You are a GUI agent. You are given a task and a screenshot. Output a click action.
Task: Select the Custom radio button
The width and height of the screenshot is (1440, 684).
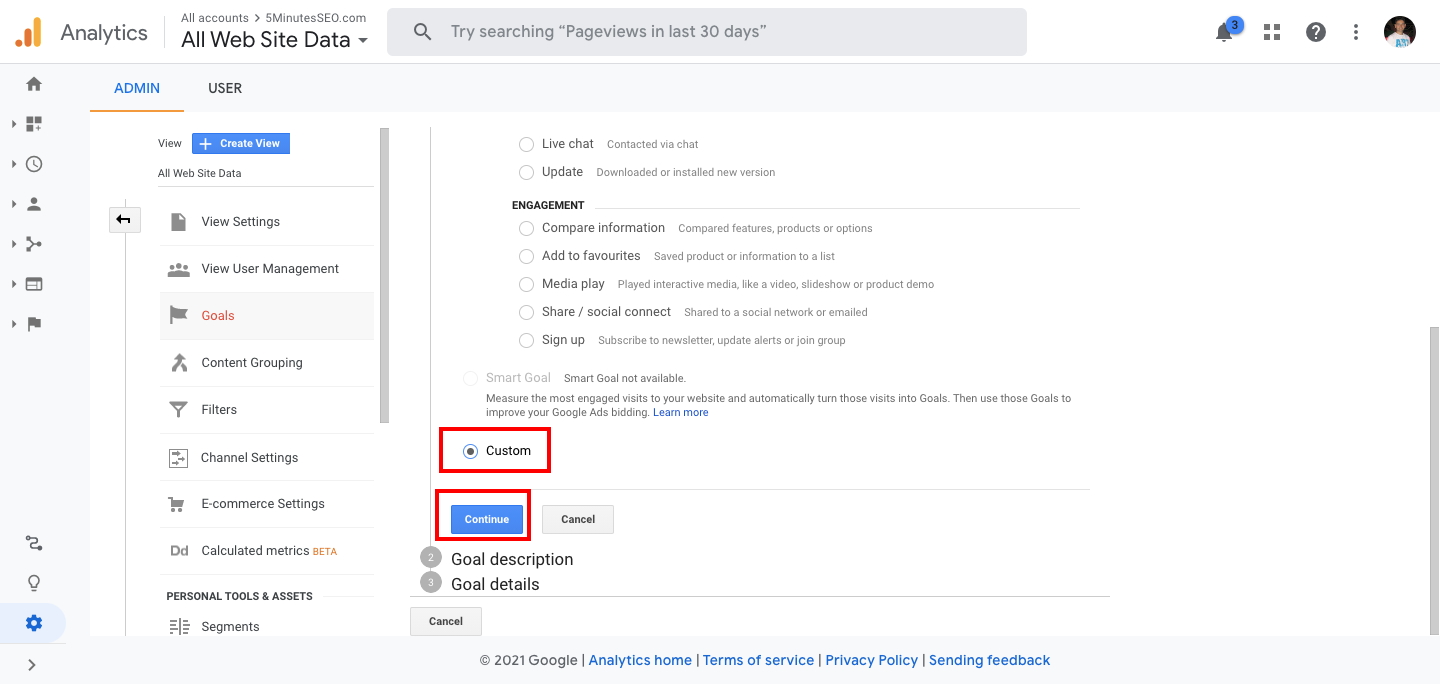[x=470, y=451]
